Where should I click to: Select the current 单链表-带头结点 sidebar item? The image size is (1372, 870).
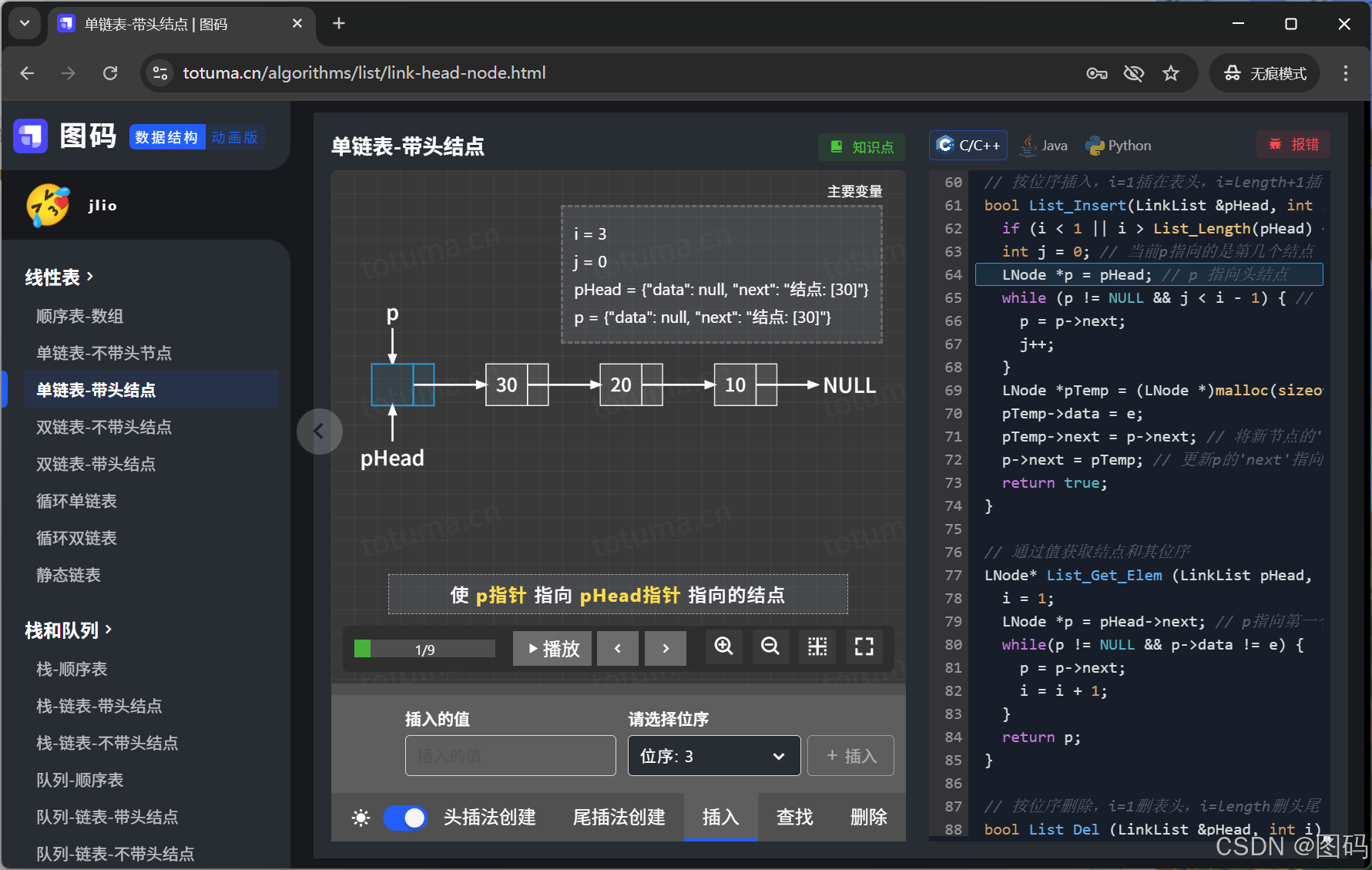coord(152,390)
